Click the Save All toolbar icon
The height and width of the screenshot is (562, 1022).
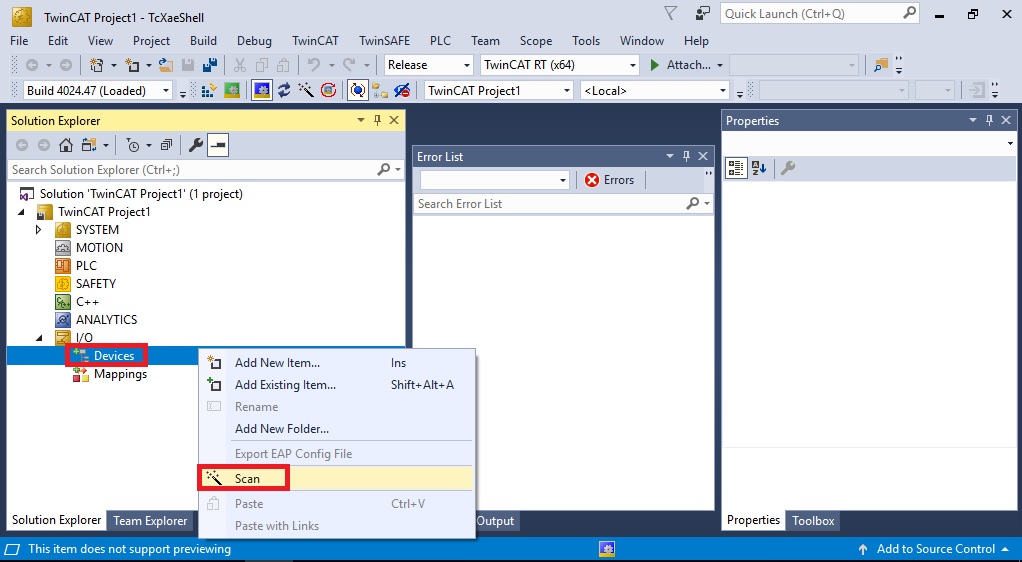click(210, 65)
